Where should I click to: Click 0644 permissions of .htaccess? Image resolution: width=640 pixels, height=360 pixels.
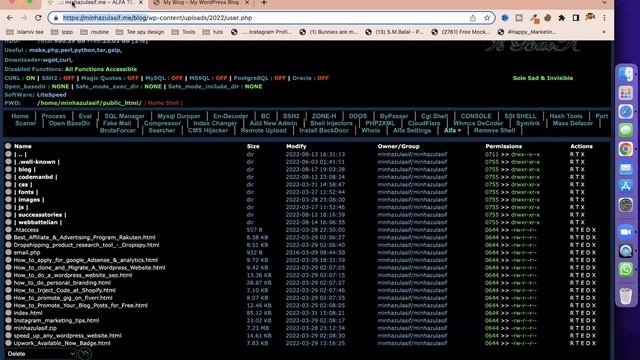pyautogui.click(x=492, y=230)
